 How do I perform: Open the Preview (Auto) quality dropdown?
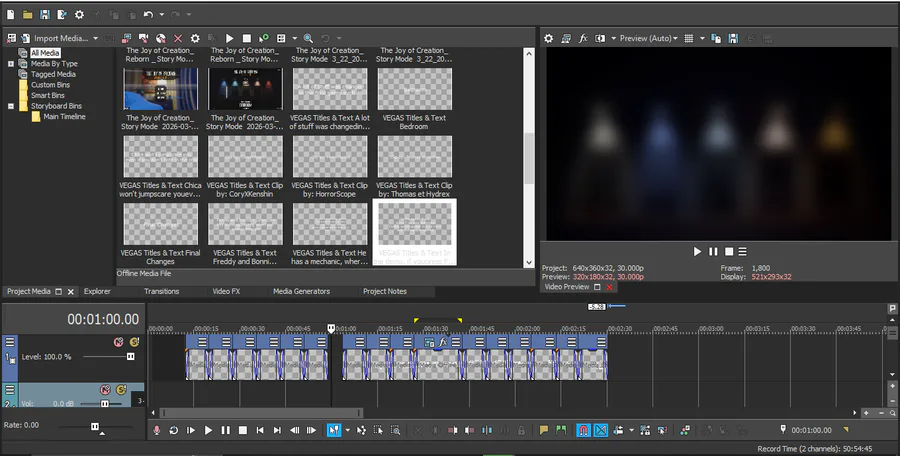(648, 38)
